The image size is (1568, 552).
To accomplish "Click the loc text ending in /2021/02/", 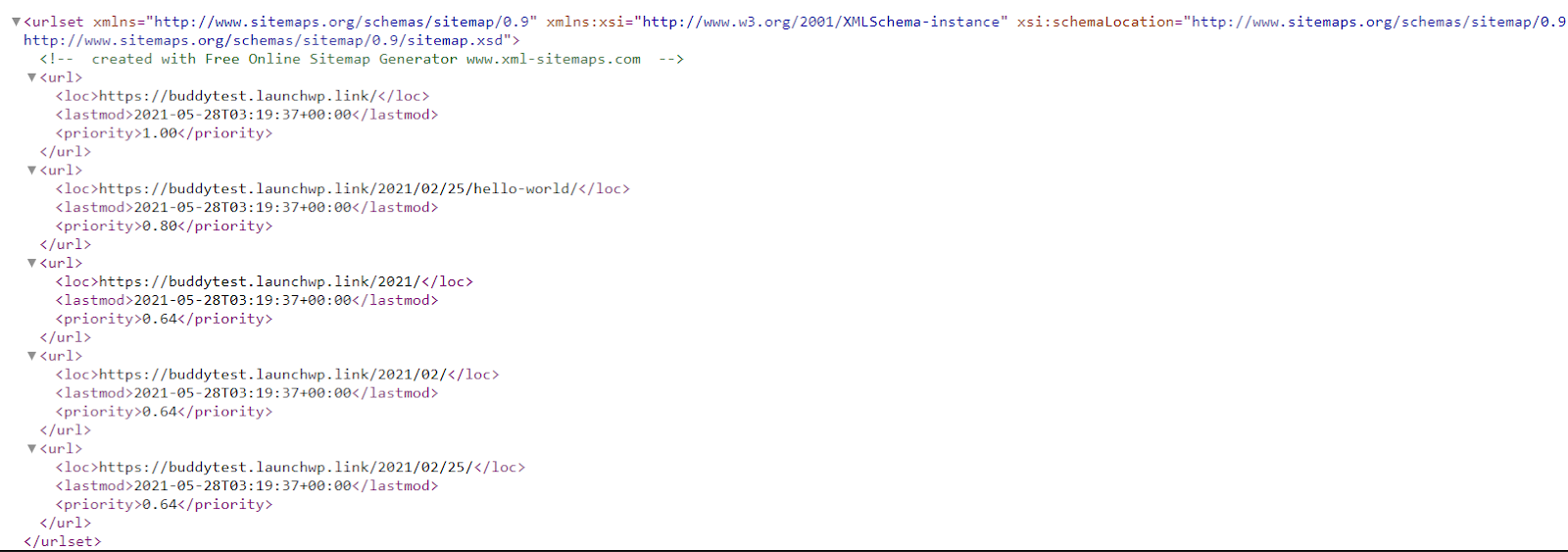I will 272,375.
